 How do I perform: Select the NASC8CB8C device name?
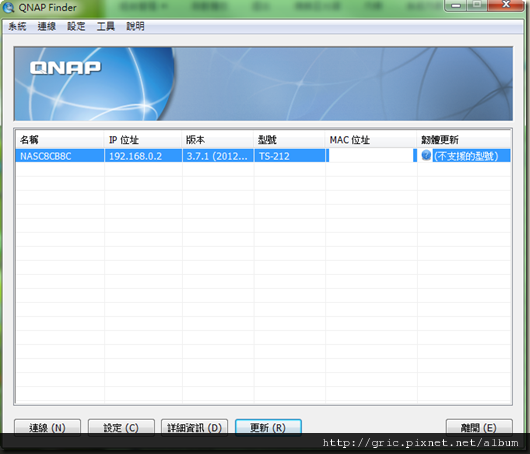(46, 156)
